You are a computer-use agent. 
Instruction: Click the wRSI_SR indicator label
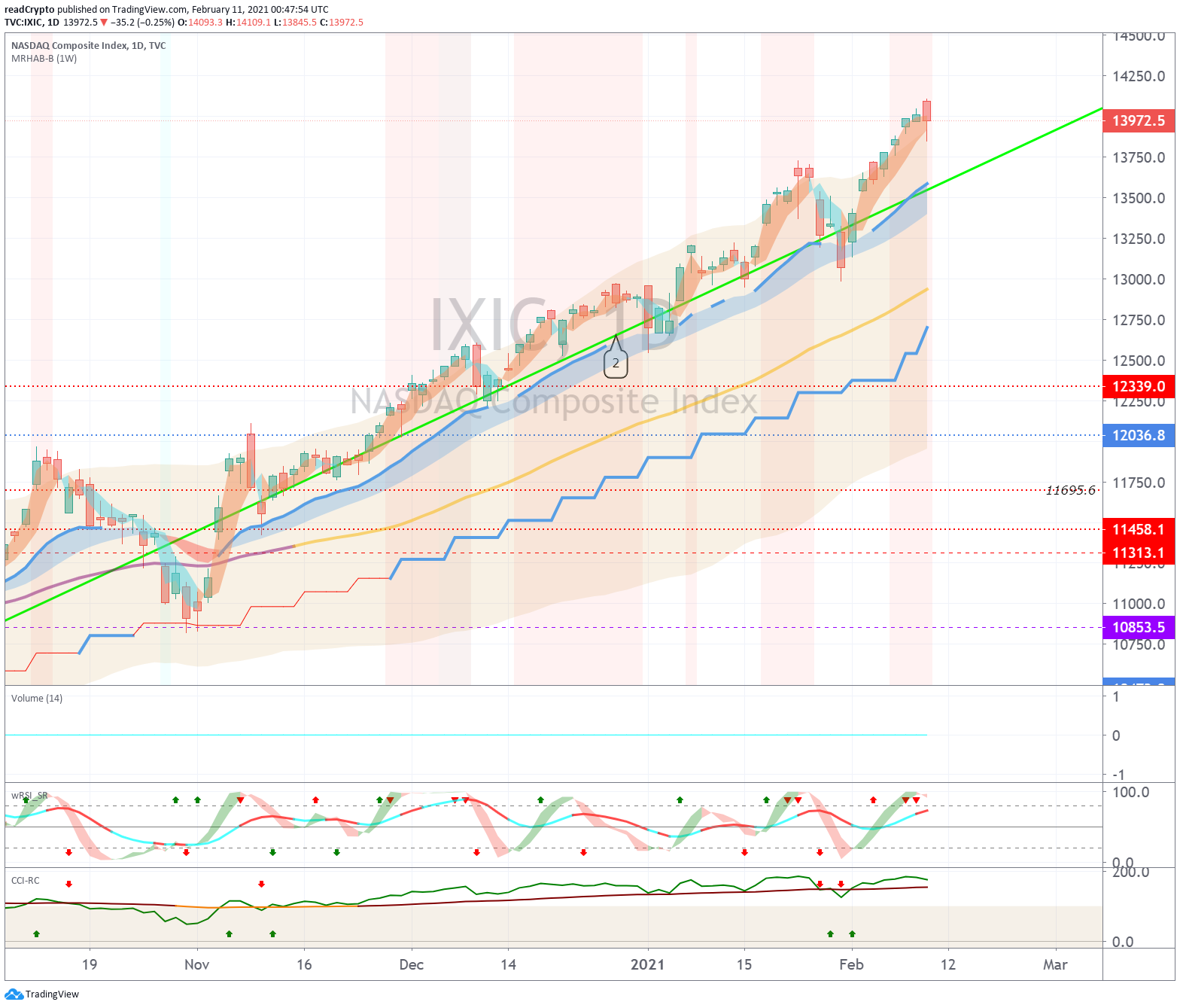click(x=29, y=796)
